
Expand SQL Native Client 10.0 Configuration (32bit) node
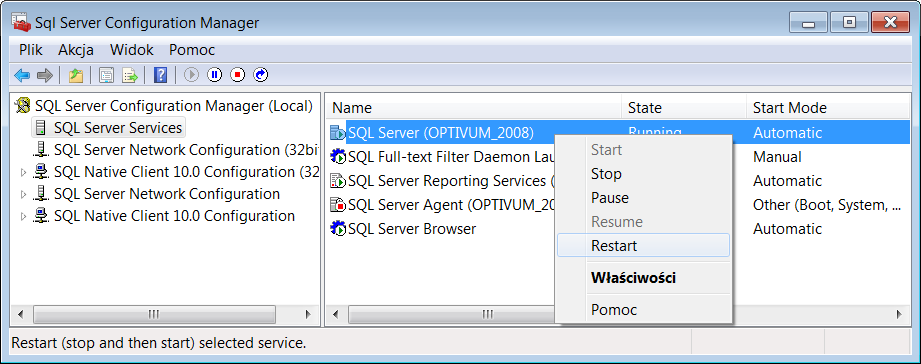(x=23, y=173)
